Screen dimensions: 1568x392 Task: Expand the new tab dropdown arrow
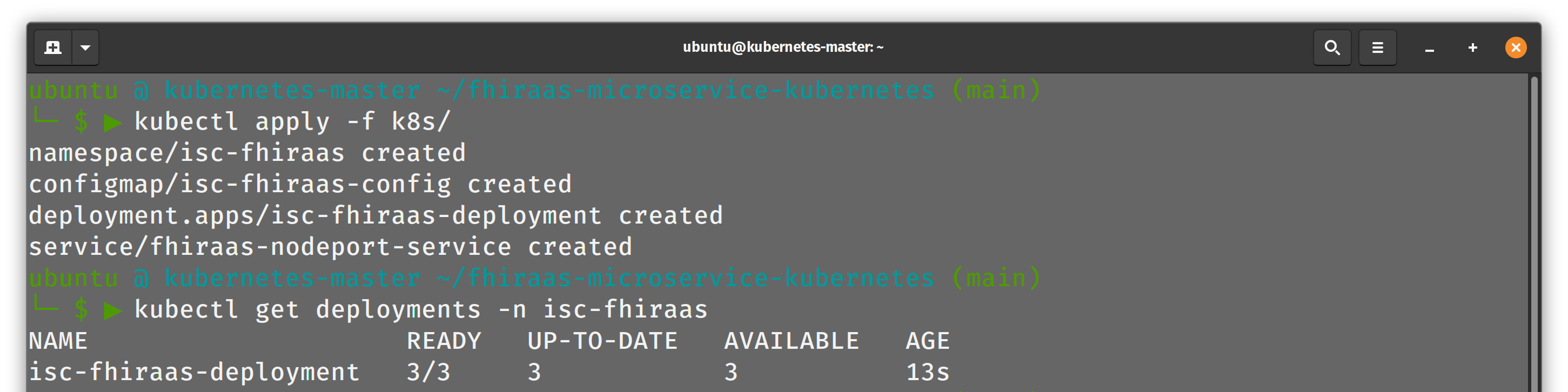[86, 48]
